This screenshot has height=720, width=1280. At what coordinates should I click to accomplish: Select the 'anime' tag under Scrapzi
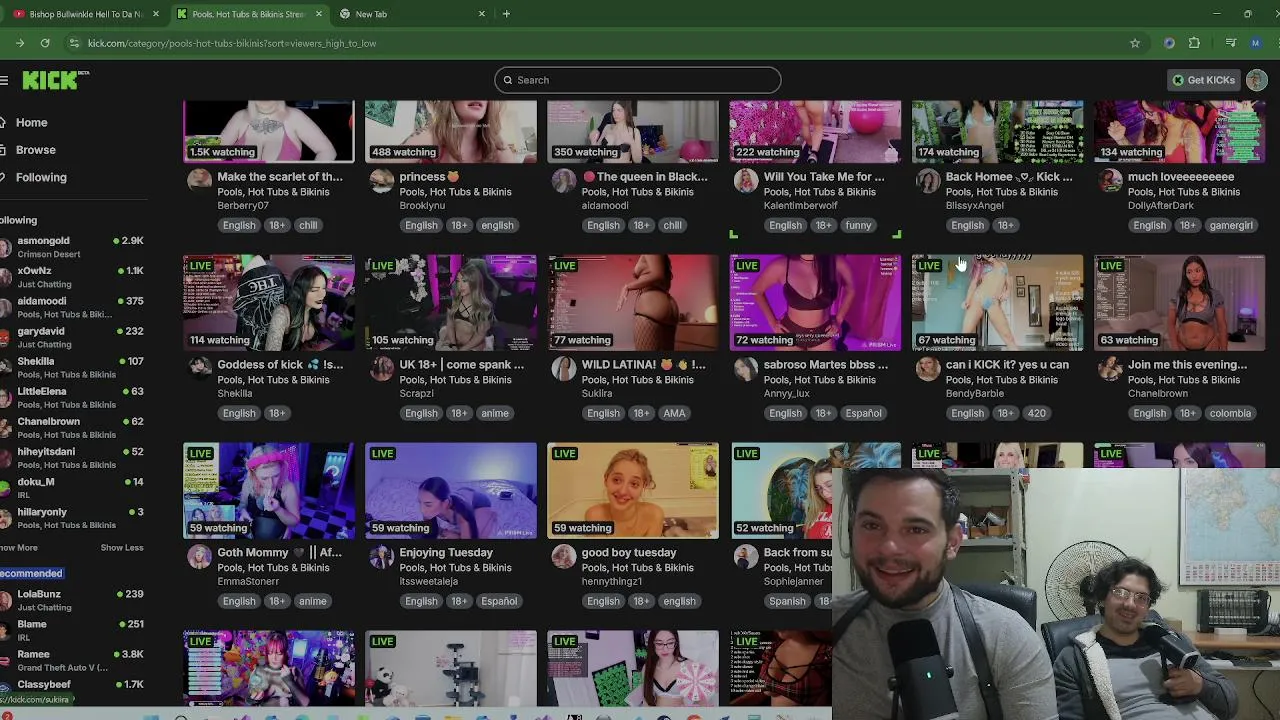[494, 413]
